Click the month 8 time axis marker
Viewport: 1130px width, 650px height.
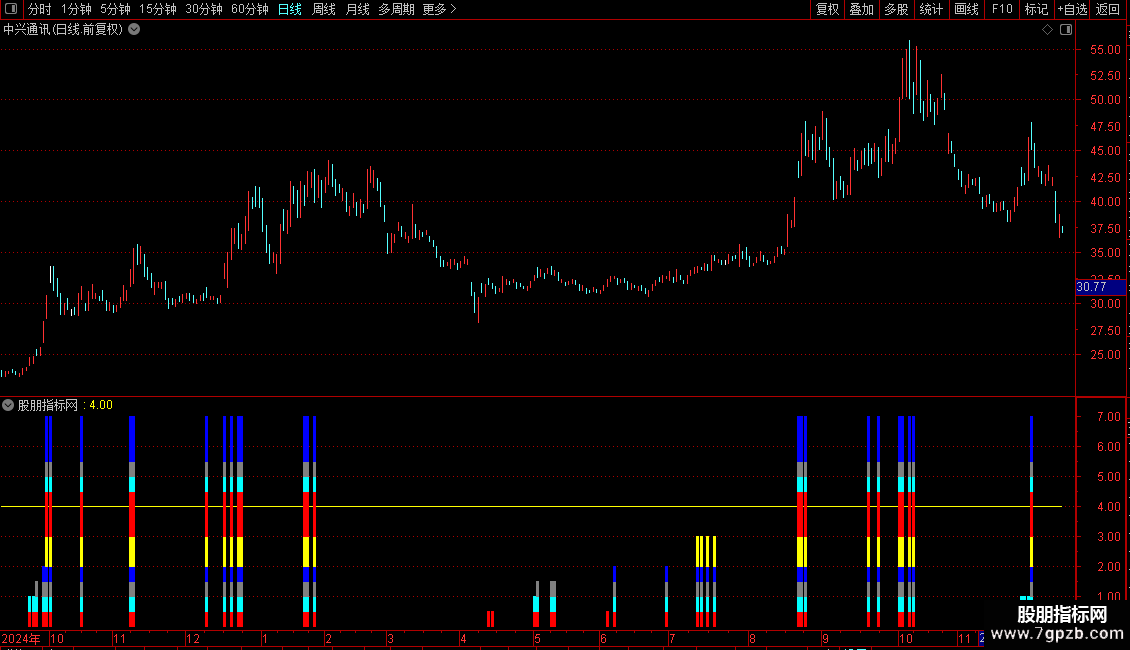[x=752, y=638]
